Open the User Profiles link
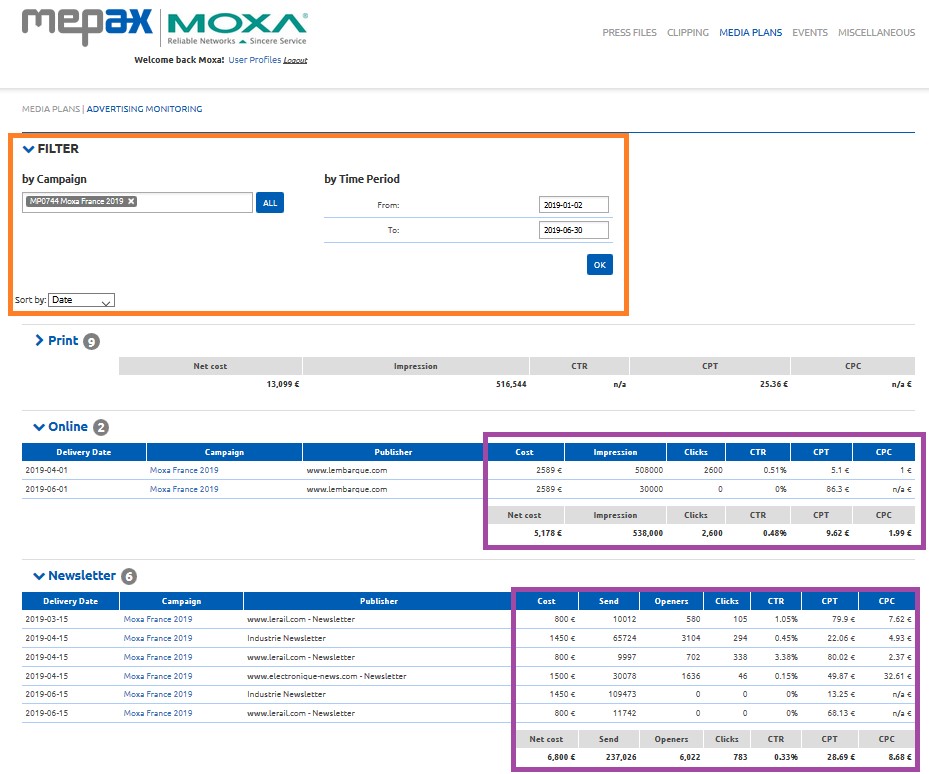This screenshot has height=774, width=929. click(254, 60)
